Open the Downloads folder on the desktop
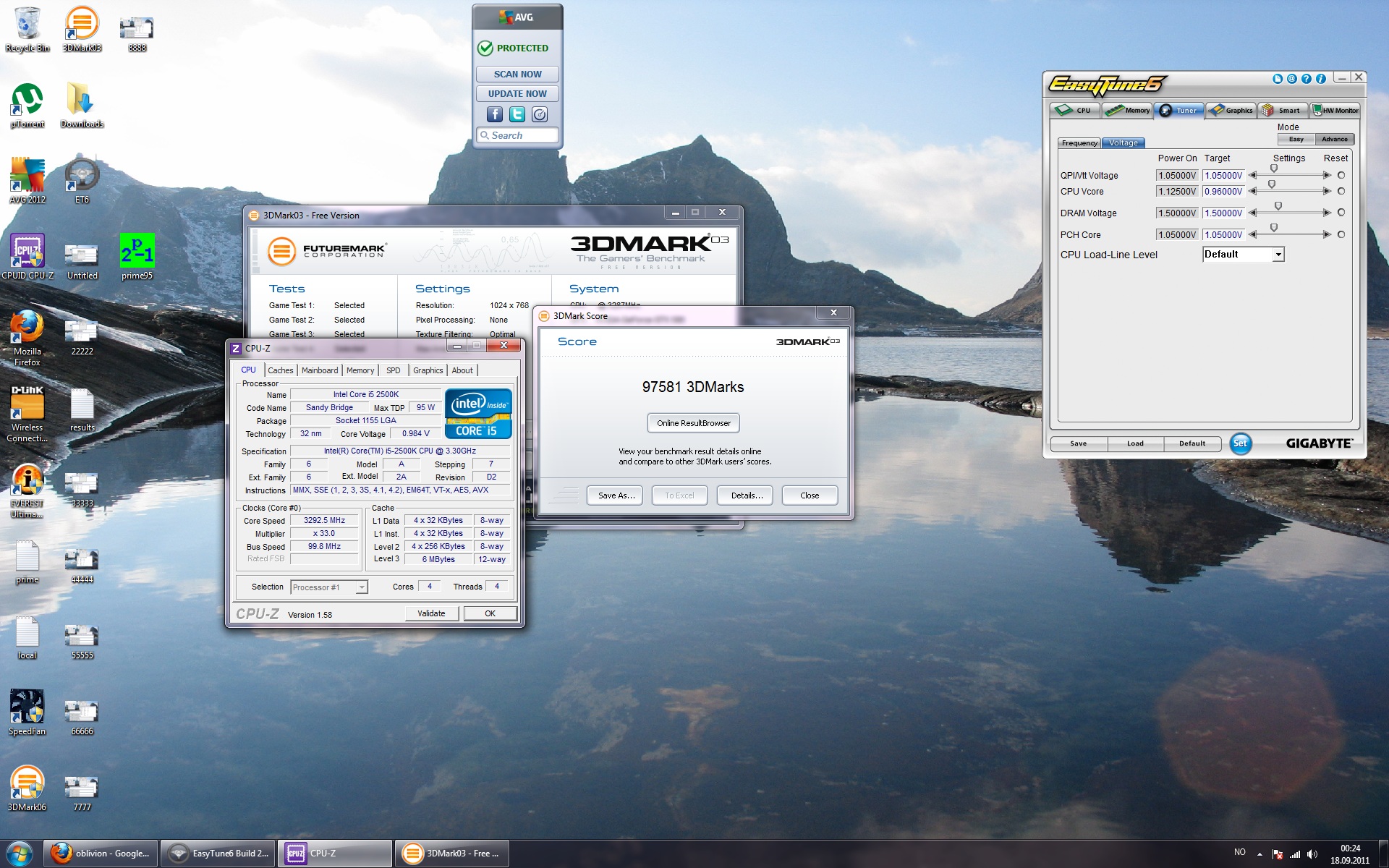 82,105
